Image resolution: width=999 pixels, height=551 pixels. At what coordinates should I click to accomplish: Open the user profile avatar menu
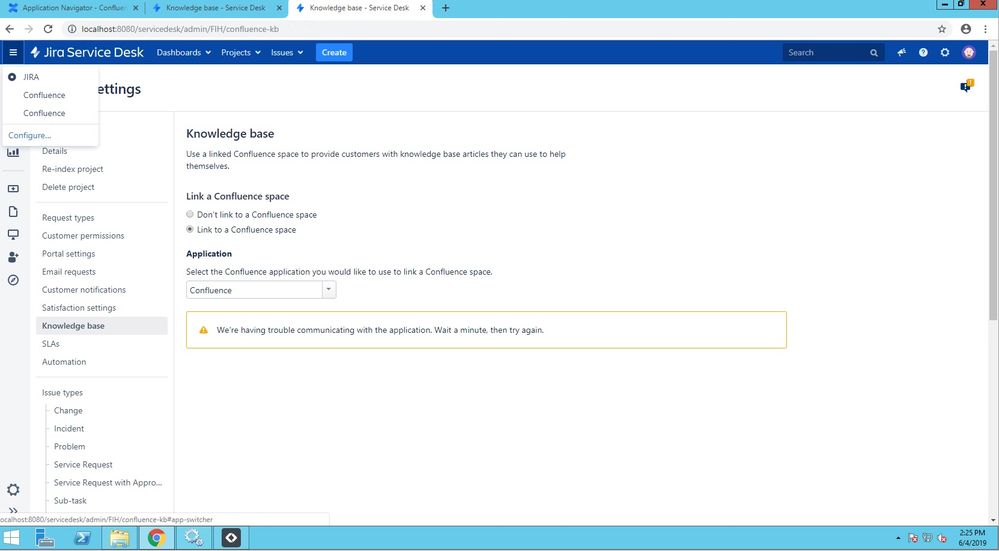click(969, 52)
